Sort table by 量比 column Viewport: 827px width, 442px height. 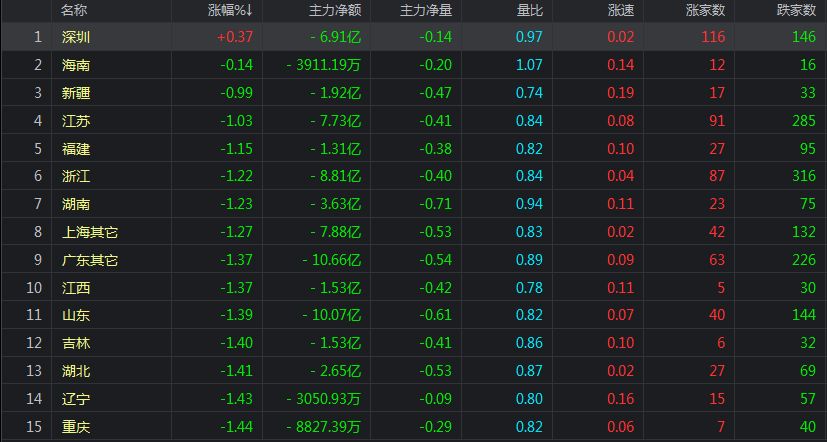click(x=530, y=10)
